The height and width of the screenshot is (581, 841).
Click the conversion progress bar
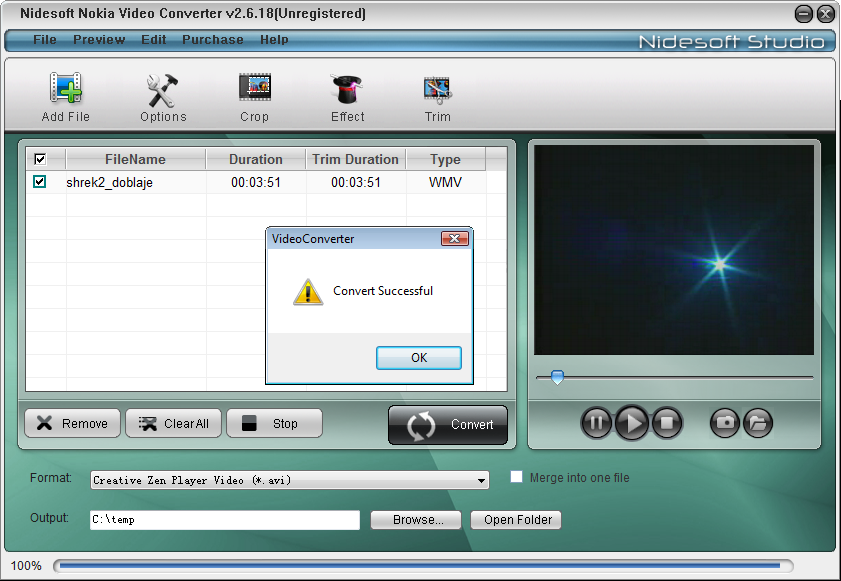pos(423,565)
